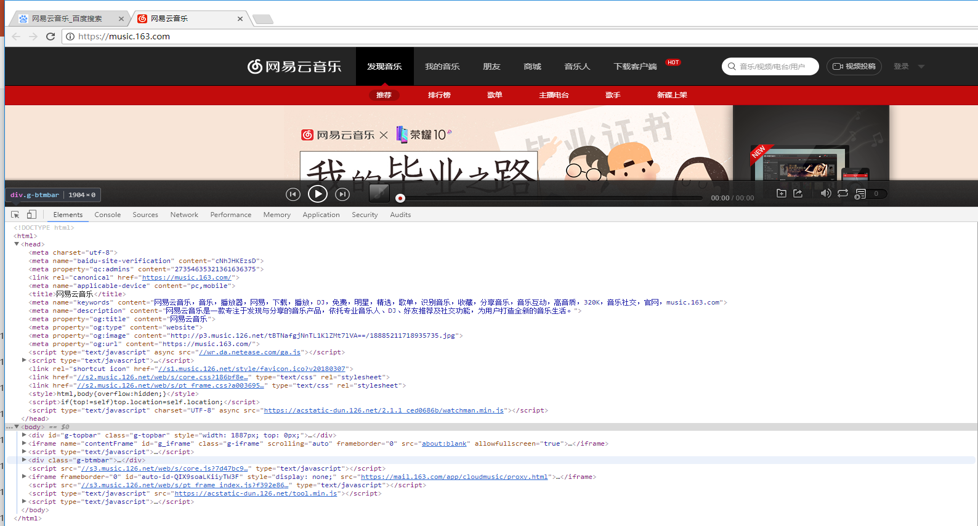Open the 排行榜 sub-navigation item

[x=439, y=95]
